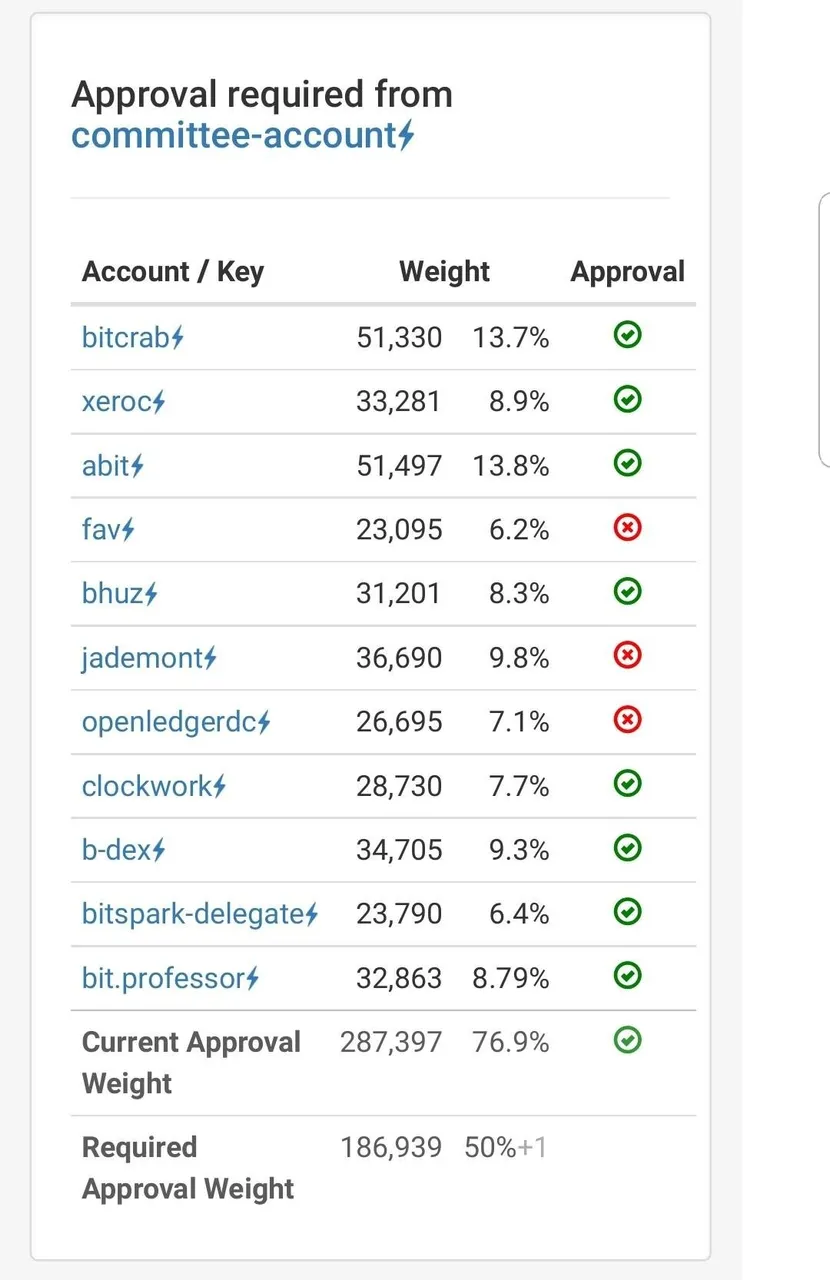
Task: Click the green approval check for clockwork
Action: [x=627, y=784]
